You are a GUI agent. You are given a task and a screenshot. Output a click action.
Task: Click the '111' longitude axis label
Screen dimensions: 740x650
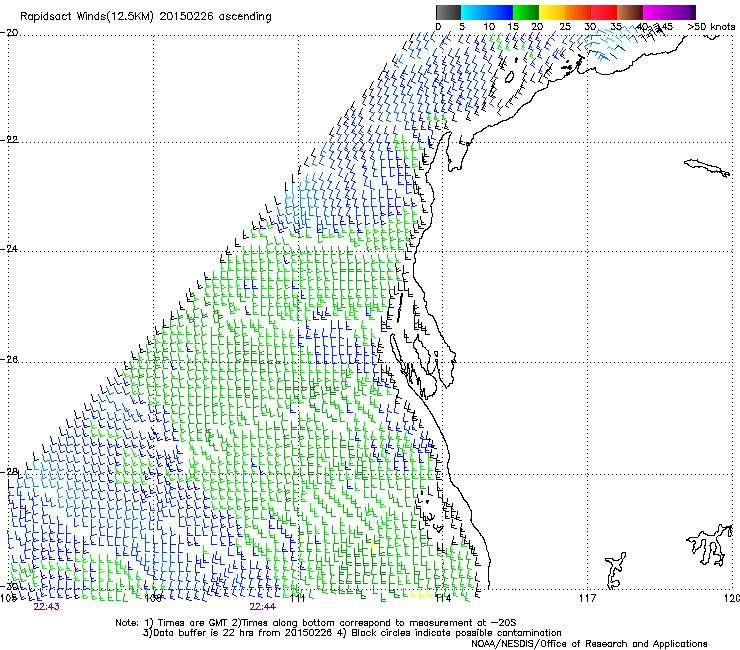pos(298,598)
